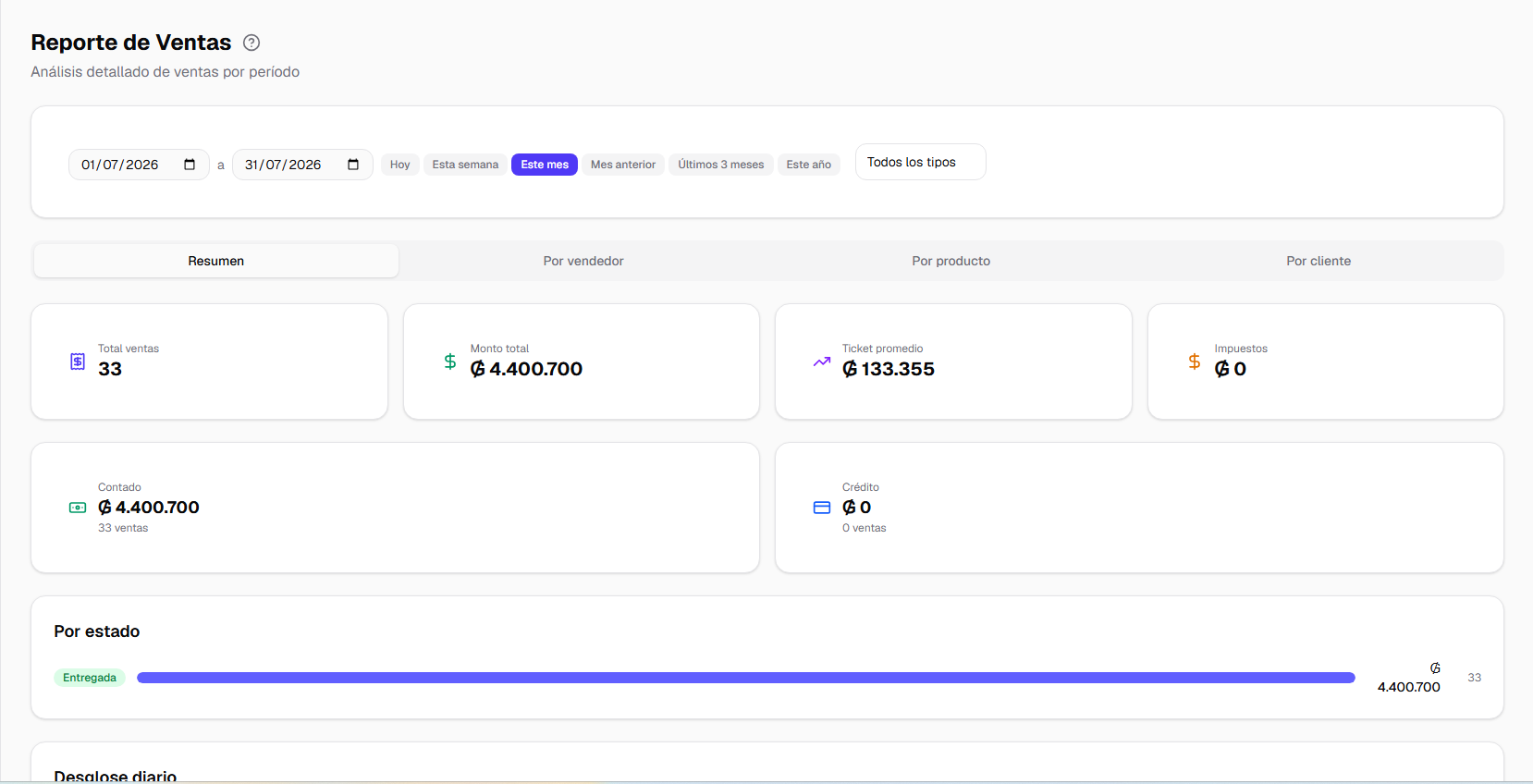
Task: Click the credit card icon in Crédito card
Action: [822, 508]
